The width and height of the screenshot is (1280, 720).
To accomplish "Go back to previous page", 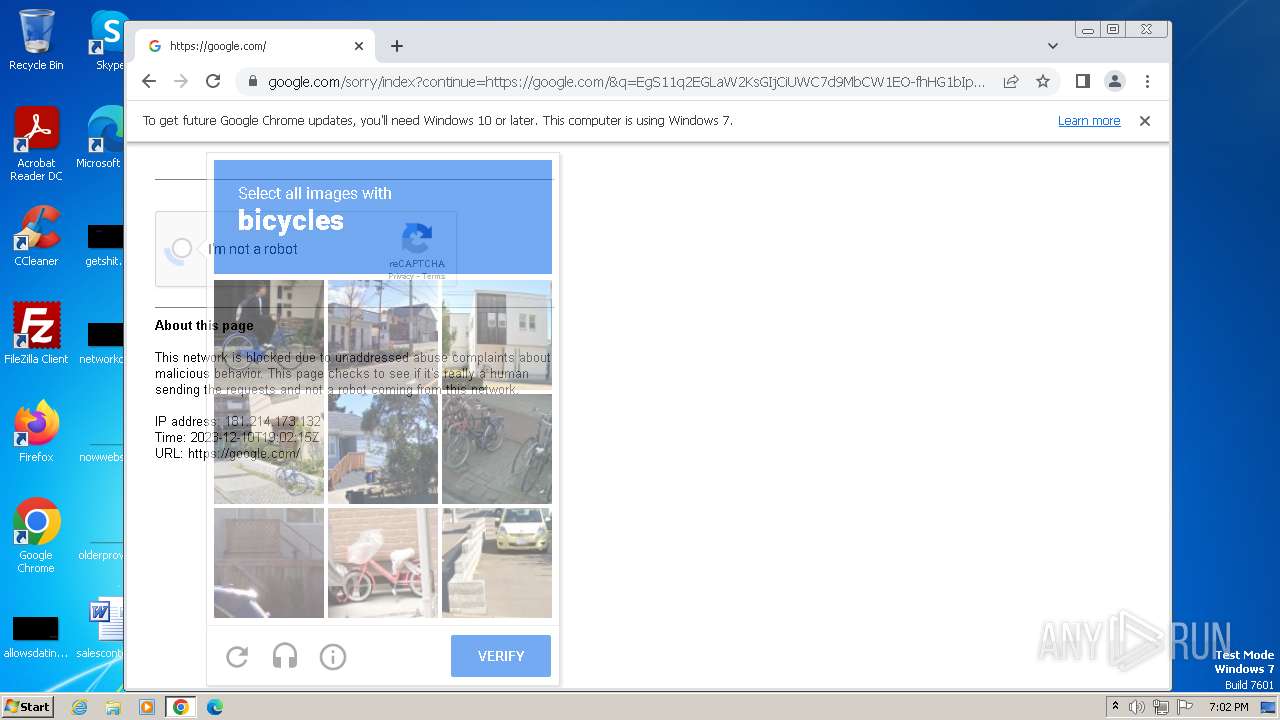I will pos(149,81).
